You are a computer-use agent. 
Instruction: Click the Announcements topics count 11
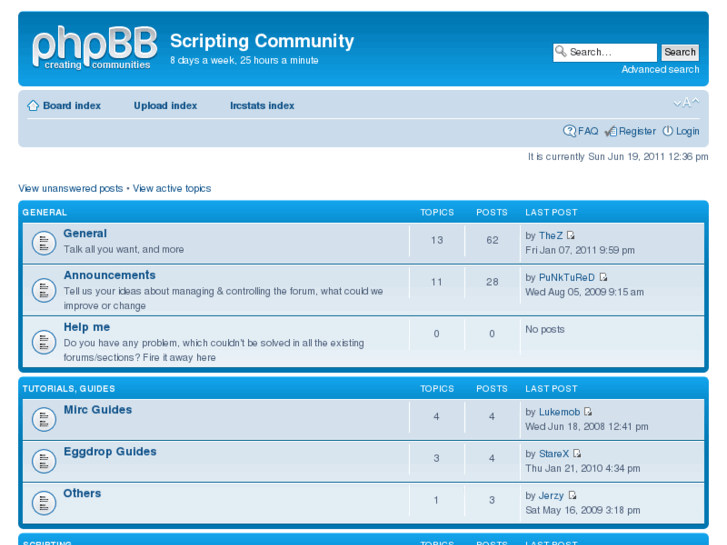click(437, 282)
